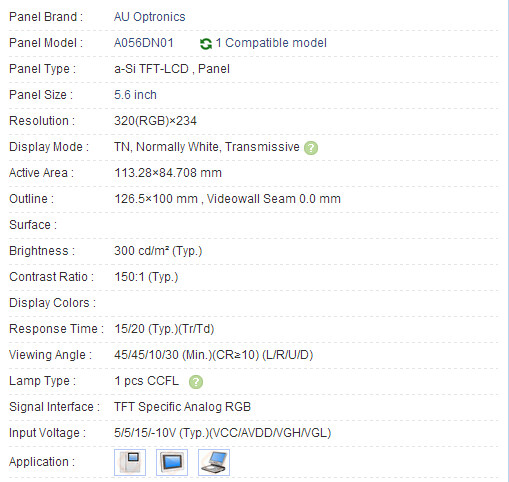Click the TN, Normally White, Transmissive text
This screenshot has height=482, width=509.
tap(207, 147)
